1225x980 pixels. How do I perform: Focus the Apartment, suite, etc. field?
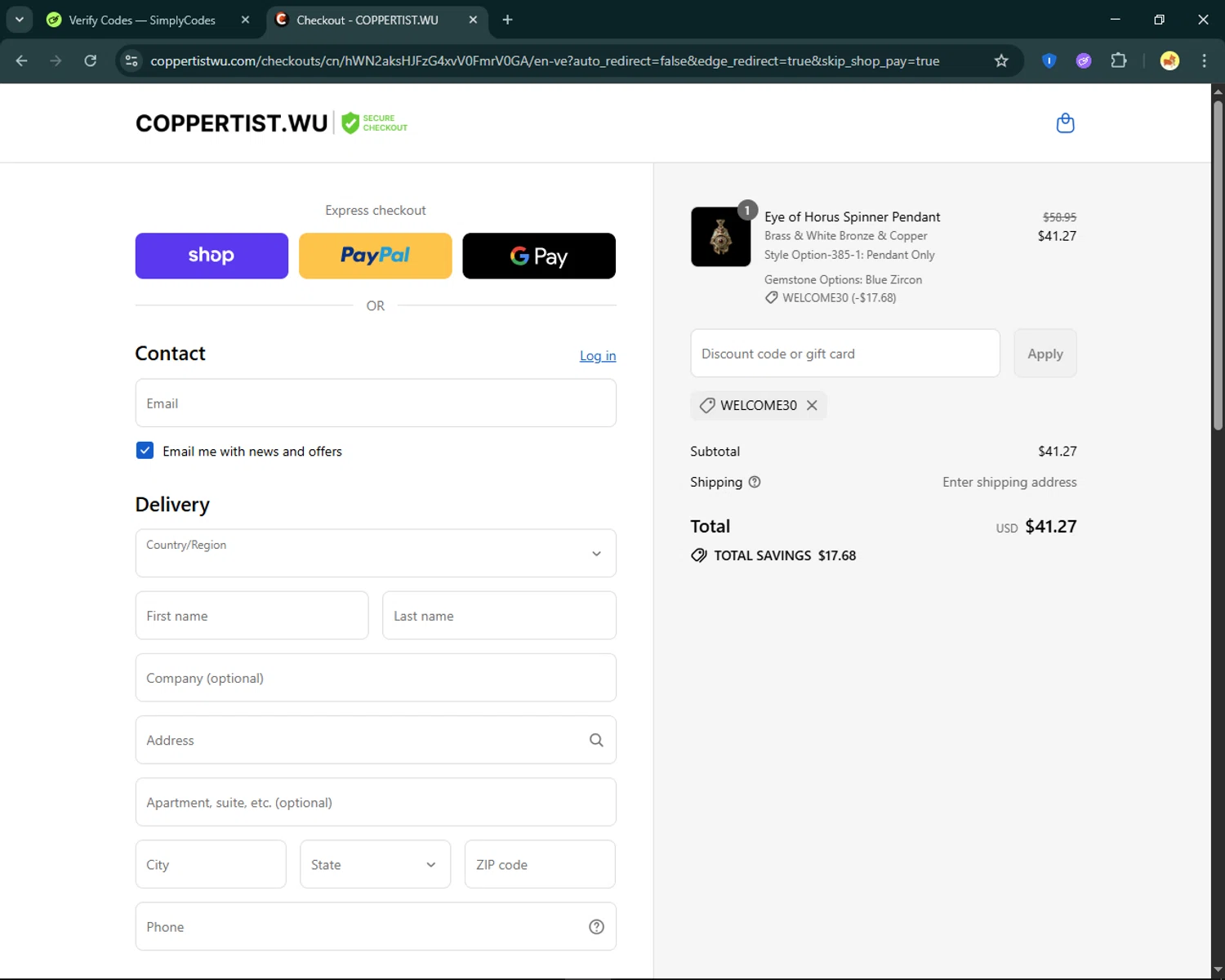click(x=376, y=802)
